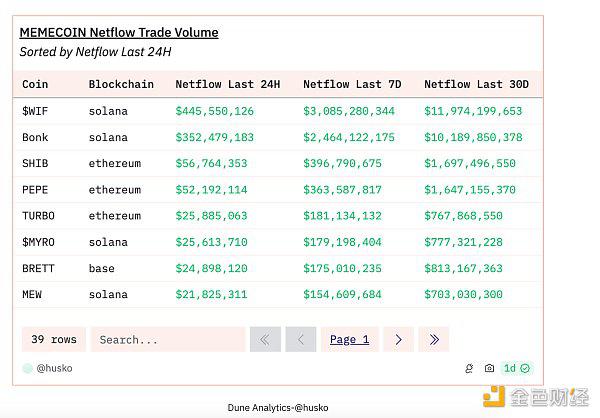Viewport: 600px width, 418px height.
Task: Click solana blockchain cell in $WIF row
Action: point(108,111)
